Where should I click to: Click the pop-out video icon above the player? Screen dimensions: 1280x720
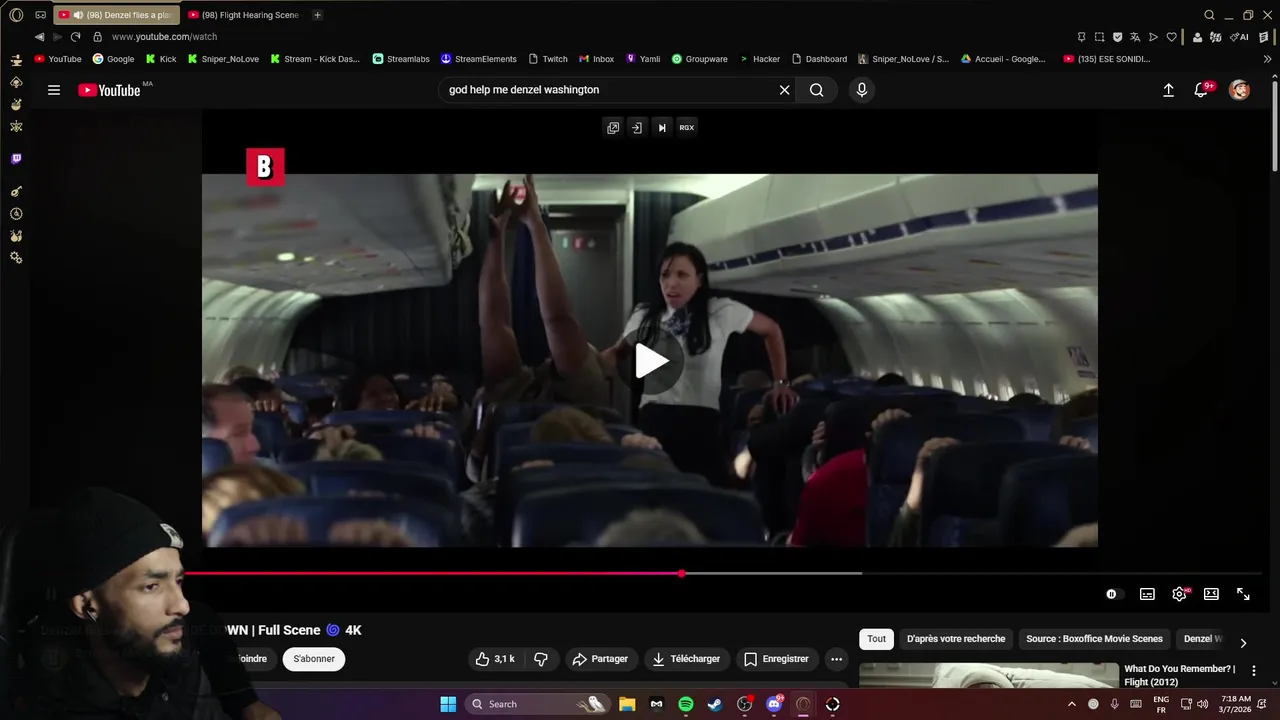point(613,127)
